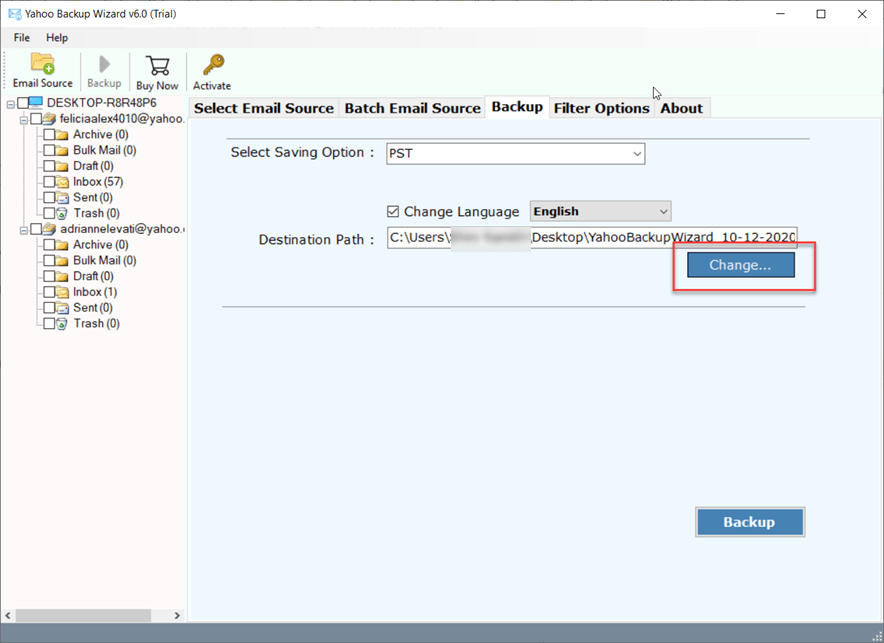The width and height of the screenshot is (884, 643).
Task: Uncheck the Change Language checkbox
Action: pos(393,211)
